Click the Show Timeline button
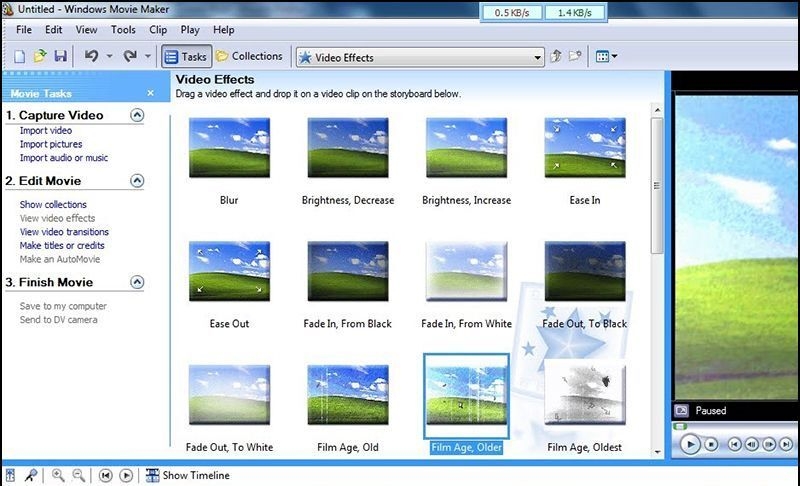This screenshot has height=486, width=800. [x=187, y=475]
